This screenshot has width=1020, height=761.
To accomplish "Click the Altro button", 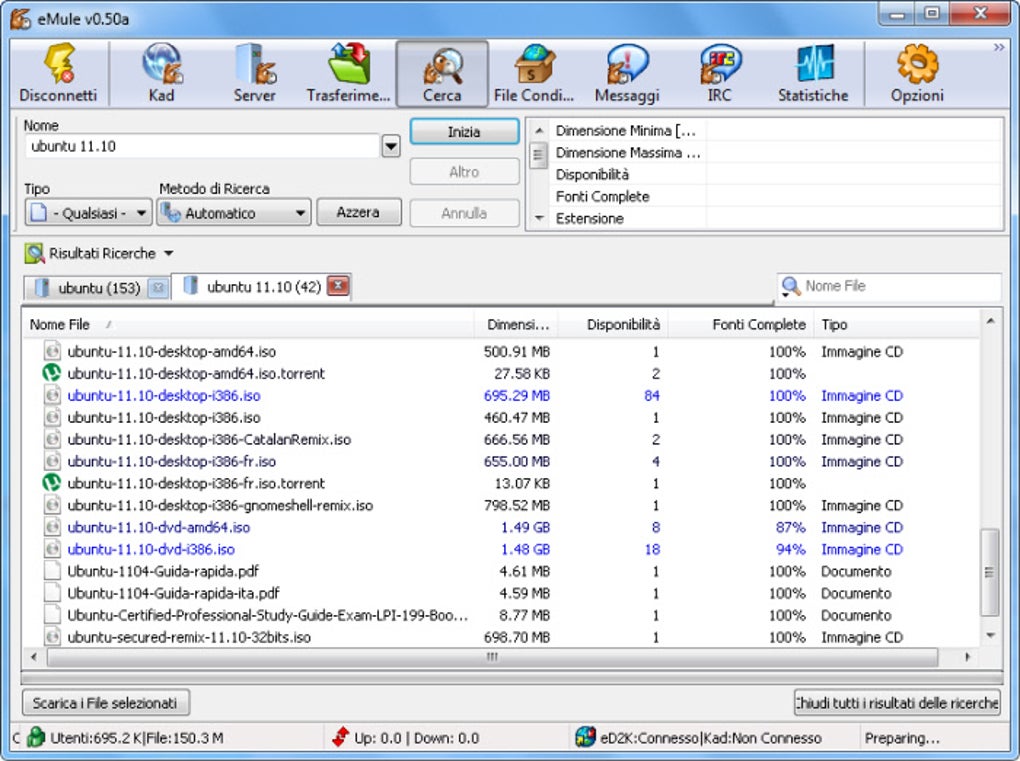I will (464, 172).
